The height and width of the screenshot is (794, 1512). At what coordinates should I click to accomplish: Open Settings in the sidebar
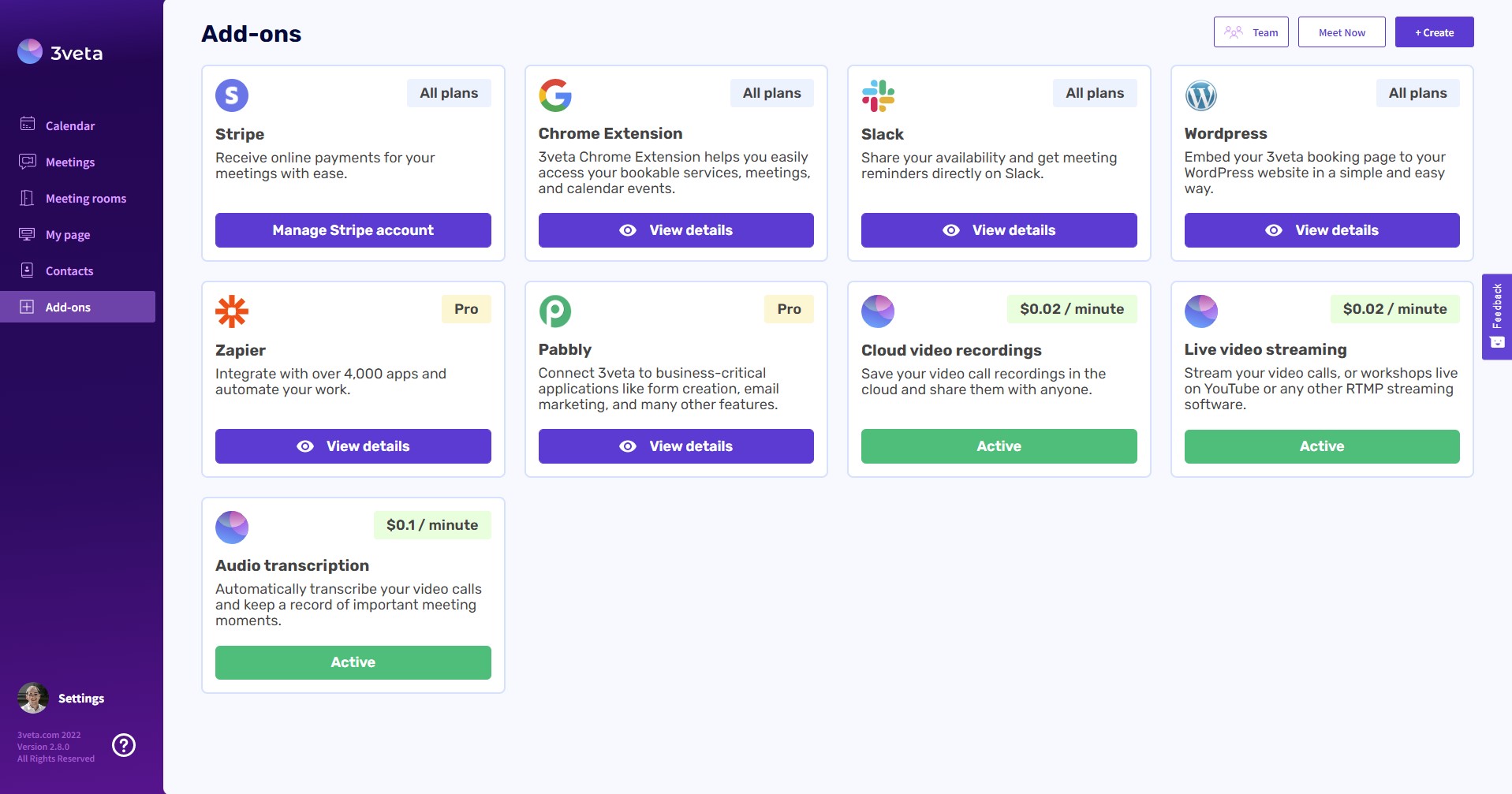[x=81, y=699]
